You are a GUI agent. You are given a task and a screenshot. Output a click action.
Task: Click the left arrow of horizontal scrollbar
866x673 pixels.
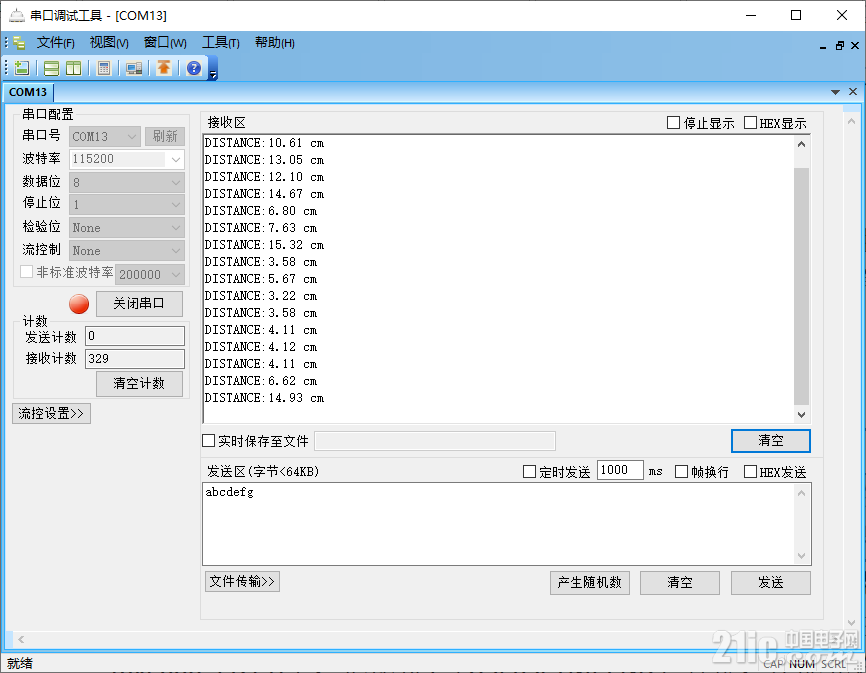[x=21, y=639]
